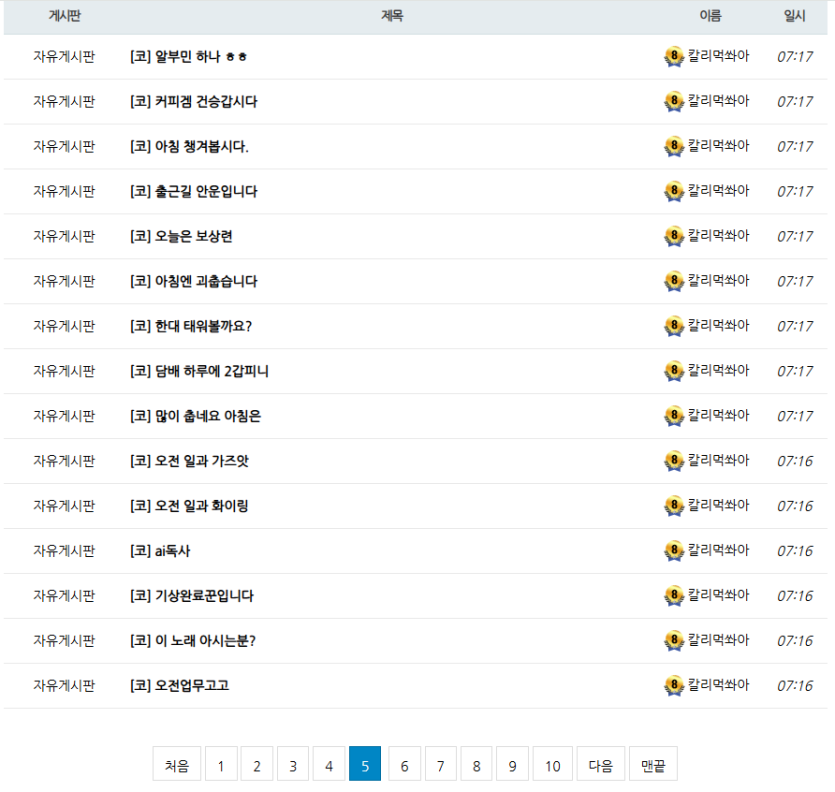
Task: Click the 이름 column header
Action: click(x=710, y=16)
